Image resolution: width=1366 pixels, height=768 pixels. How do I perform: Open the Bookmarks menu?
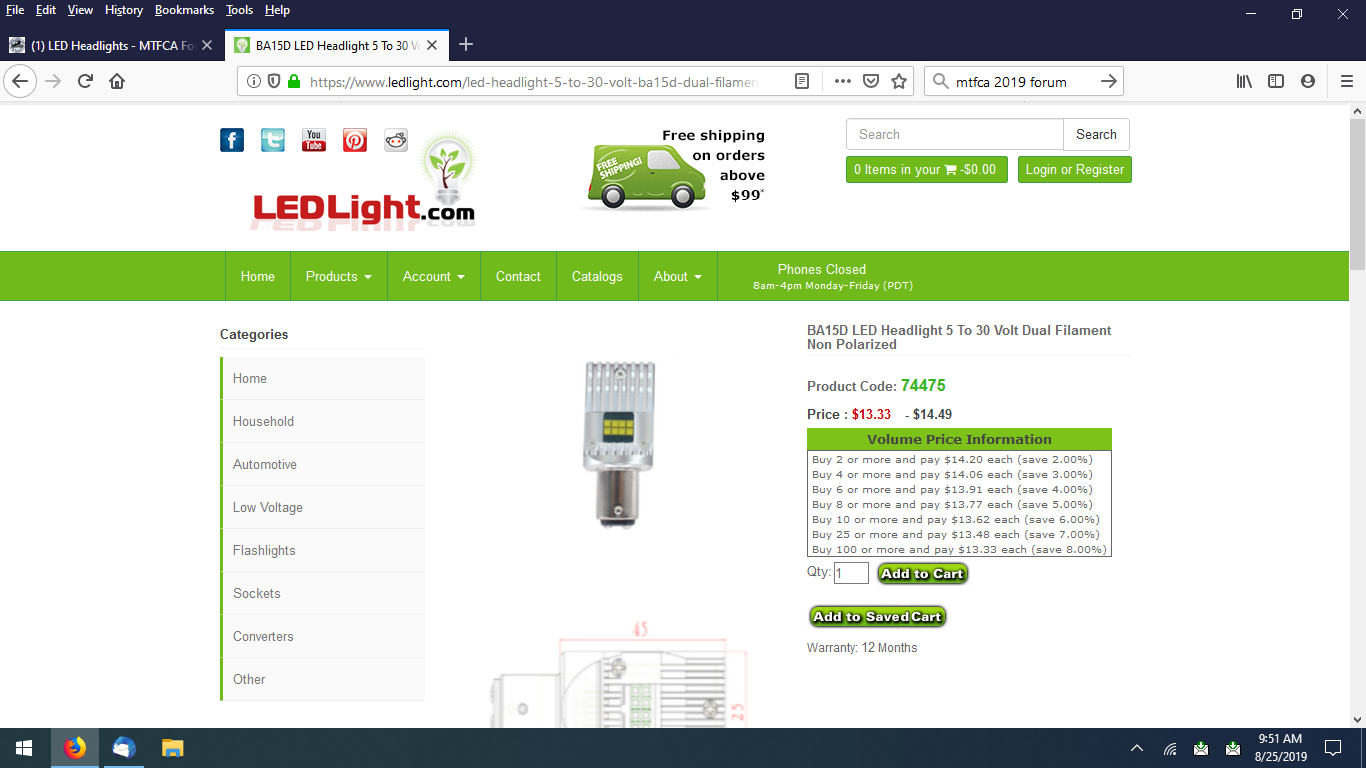point(184,10)
